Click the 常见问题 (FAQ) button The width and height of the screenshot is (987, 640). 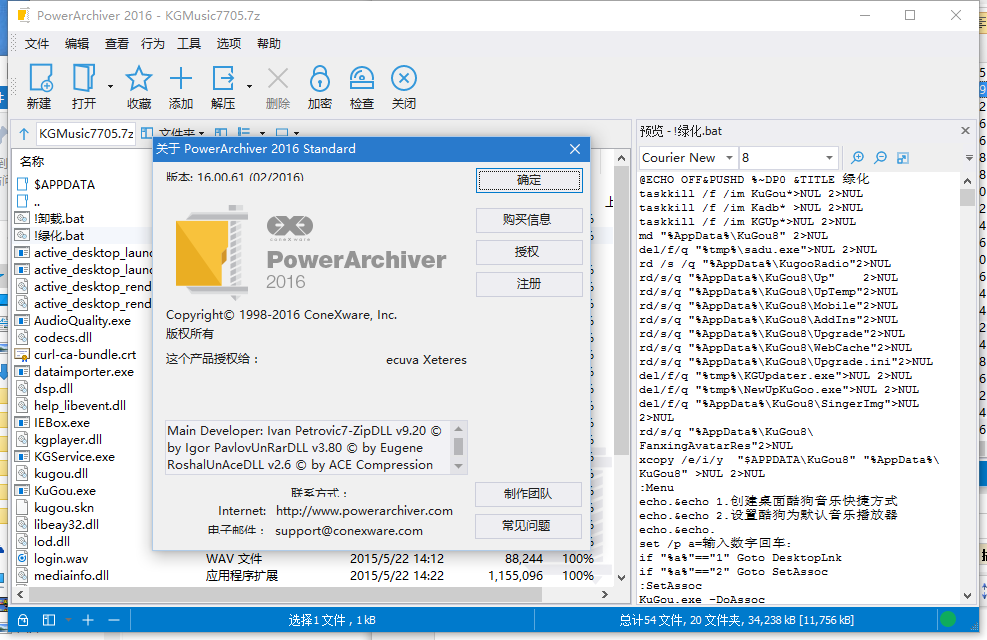point(529,525)
